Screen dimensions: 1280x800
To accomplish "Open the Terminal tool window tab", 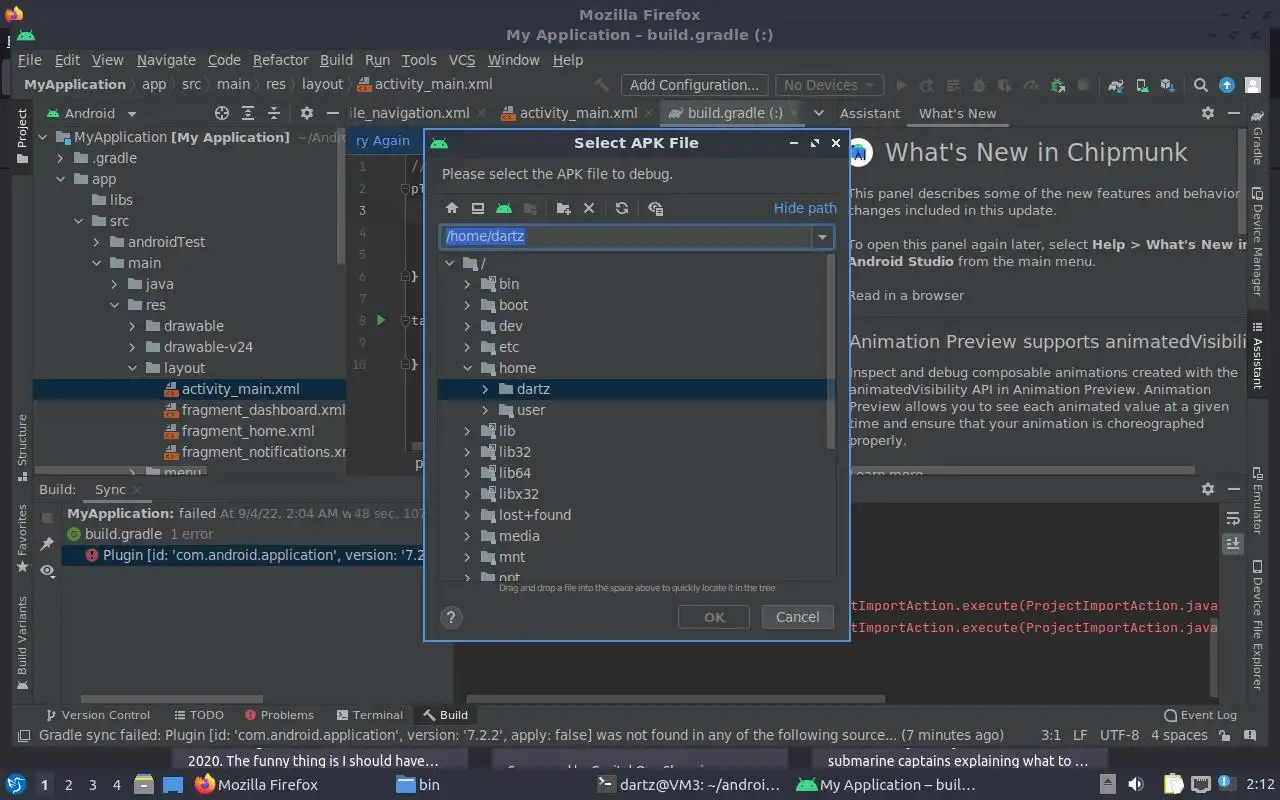I will coord(369,715).
